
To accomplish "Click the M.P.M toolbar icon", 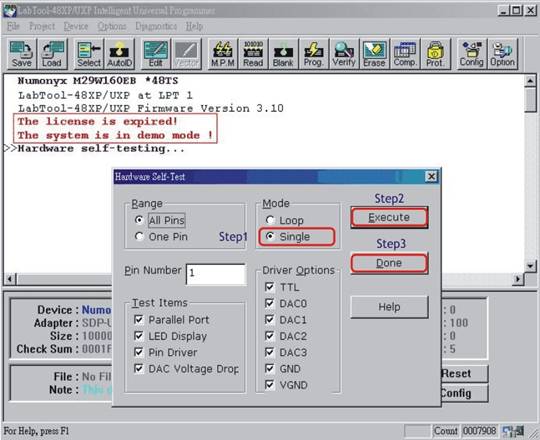I will [x=223, y=54].
